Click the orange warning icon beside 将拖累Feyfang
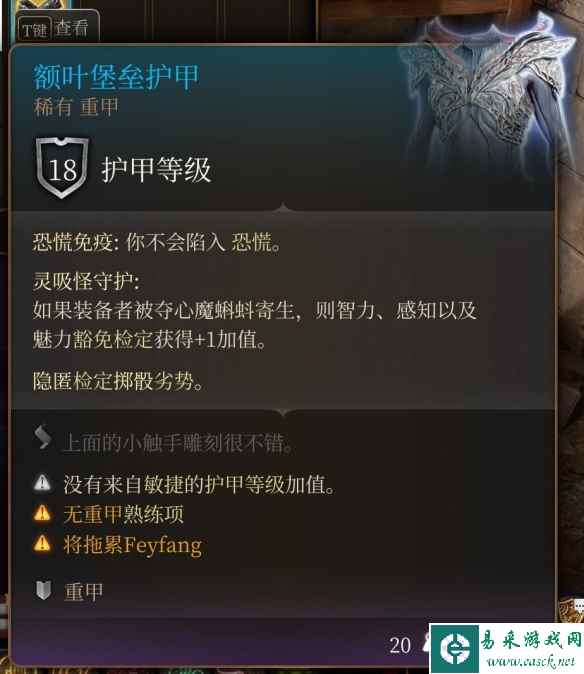The width and height of the screenshot is (584, 674). point(42,543)
